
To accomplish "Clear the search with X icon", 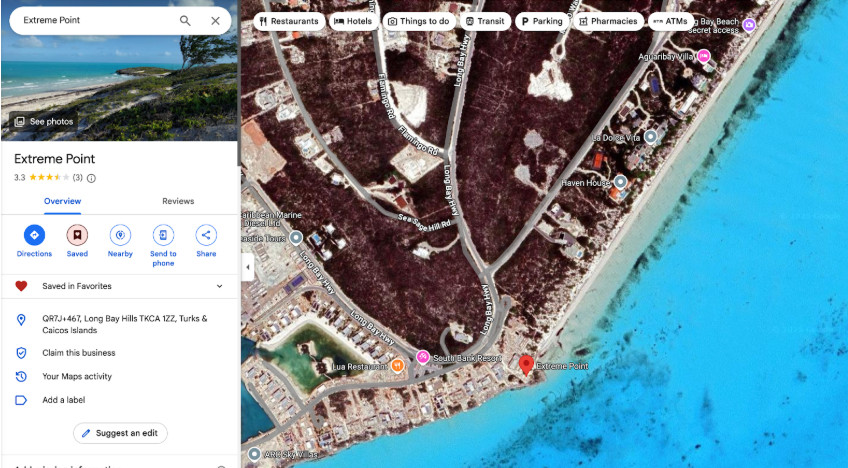I will pyautogui.click(x=215, y=21).
